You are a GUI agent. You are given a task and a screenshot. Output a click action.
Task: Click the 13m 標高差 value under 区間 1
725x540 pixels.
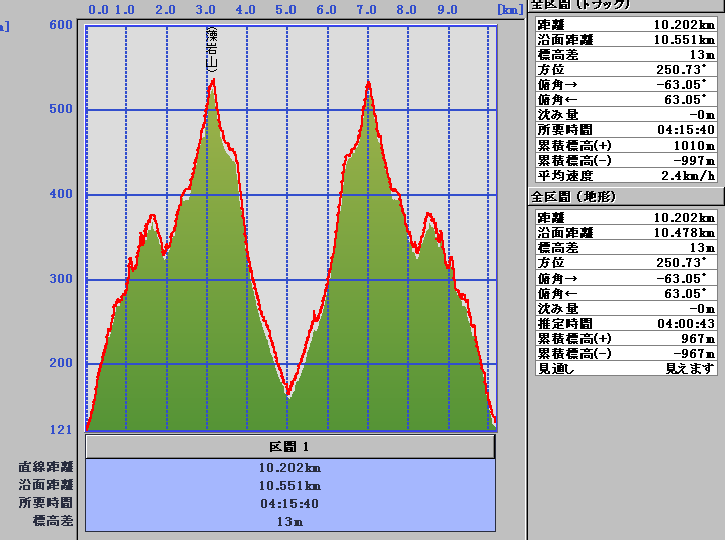click(290, 521)
